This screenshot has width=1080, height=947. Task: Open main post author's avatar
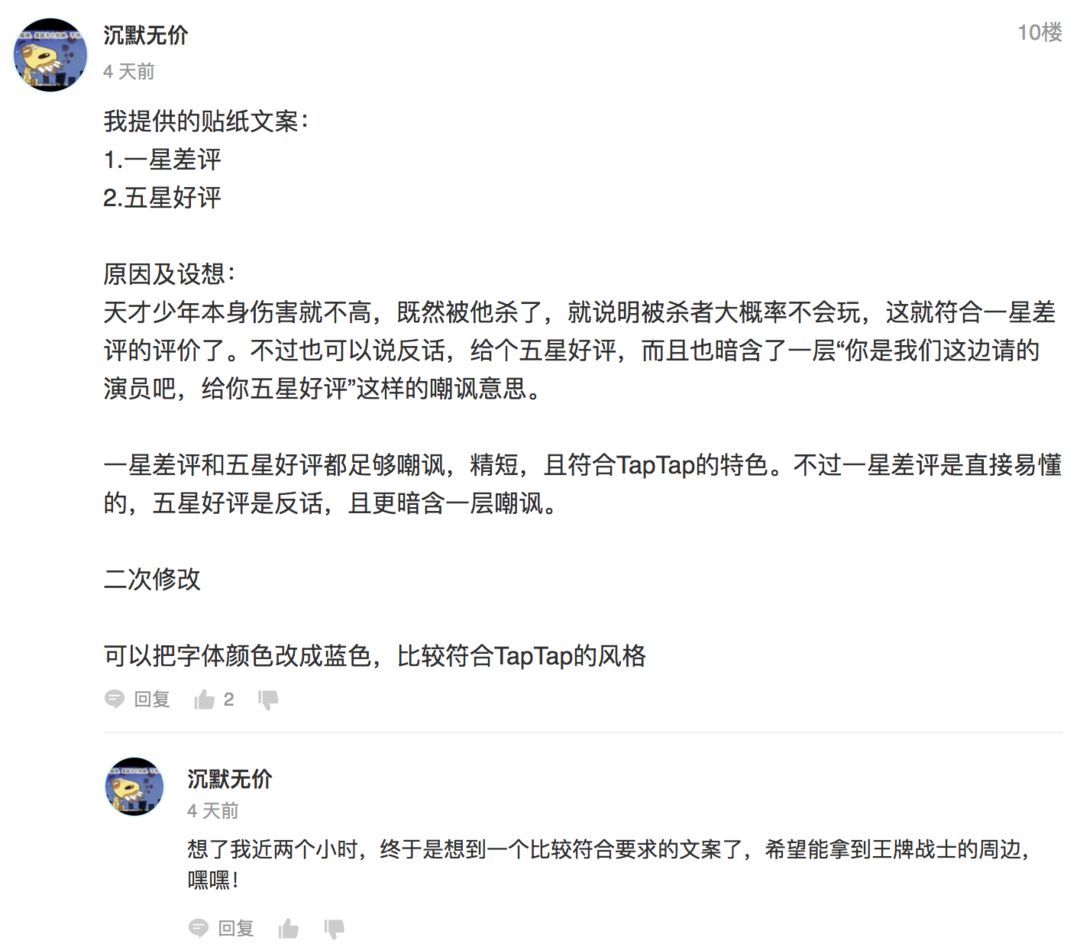click(x=50, y=54)
